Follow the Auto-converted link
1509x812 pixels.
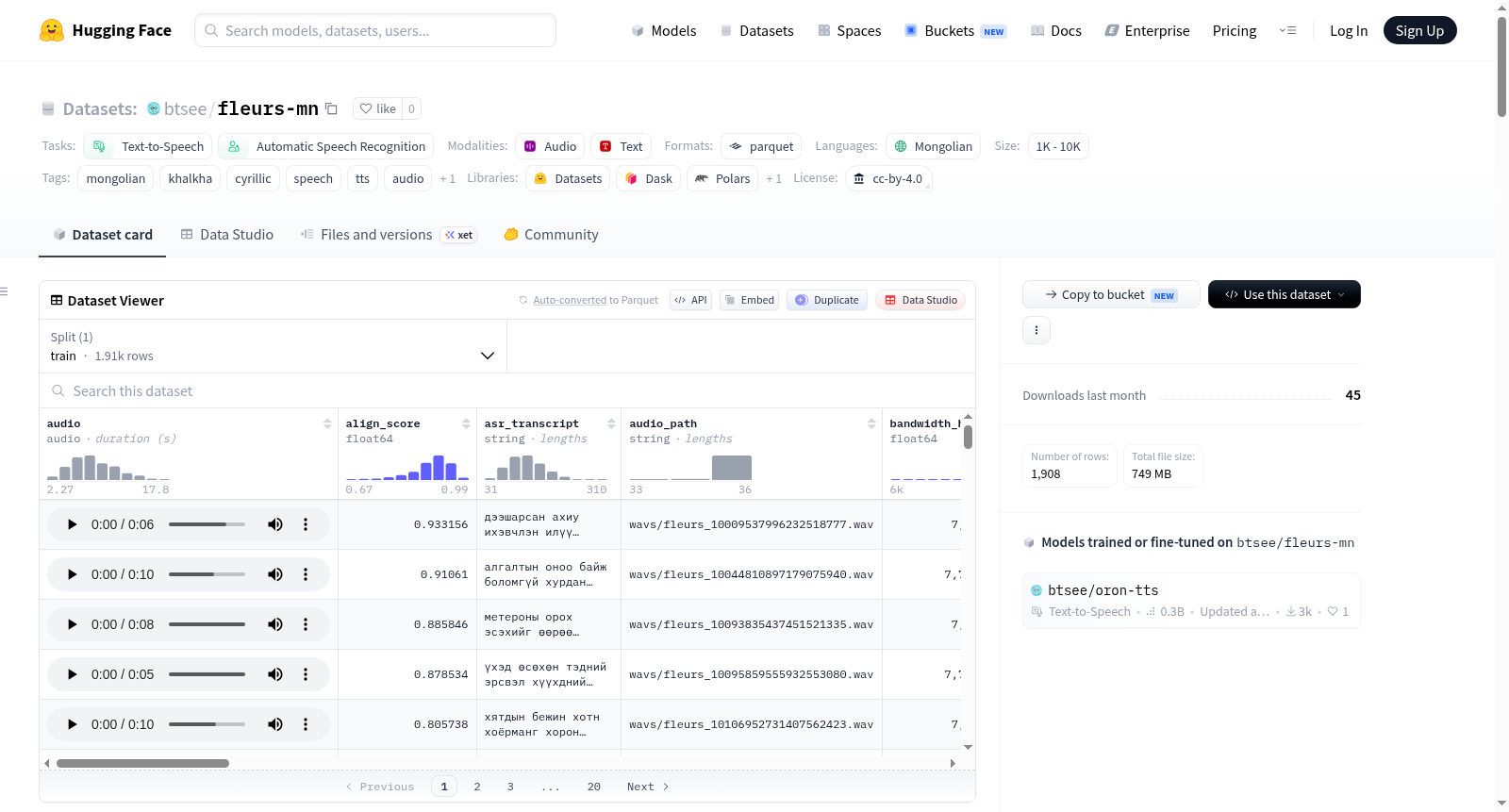tap(570, 300)
